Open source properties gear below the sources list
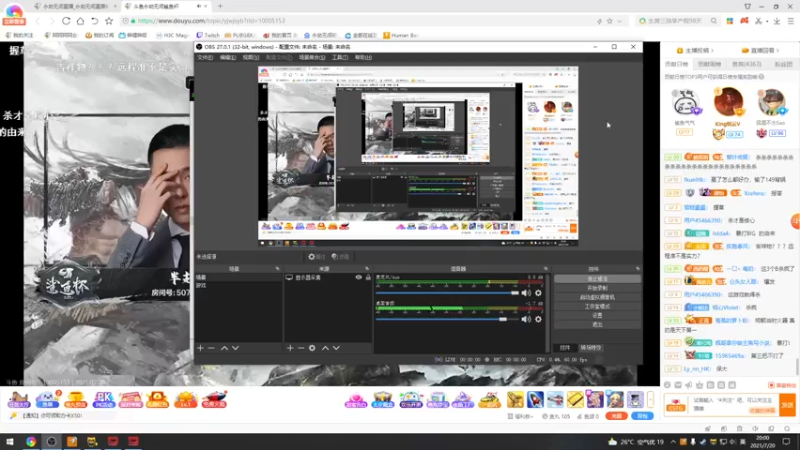800x450 pixels. [x=312, y=348]
